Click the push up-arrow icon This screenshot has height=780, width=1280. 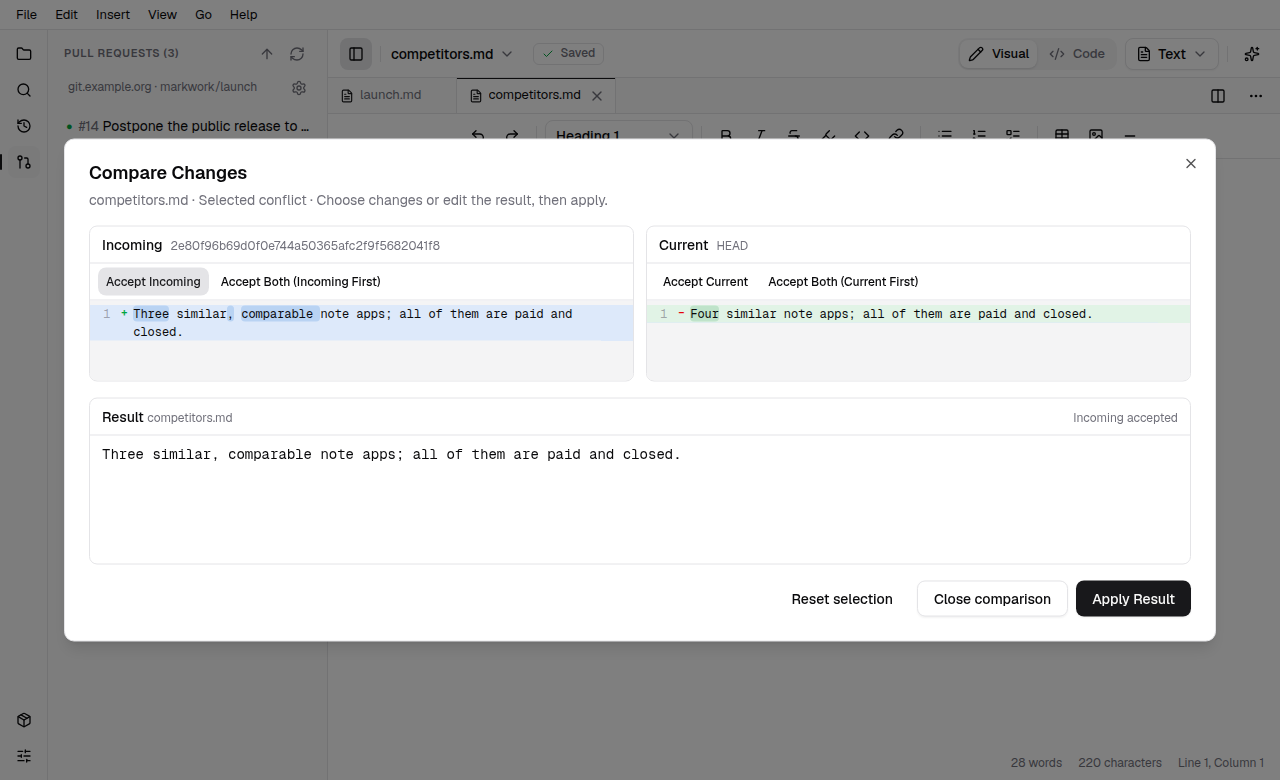point(267,54)
